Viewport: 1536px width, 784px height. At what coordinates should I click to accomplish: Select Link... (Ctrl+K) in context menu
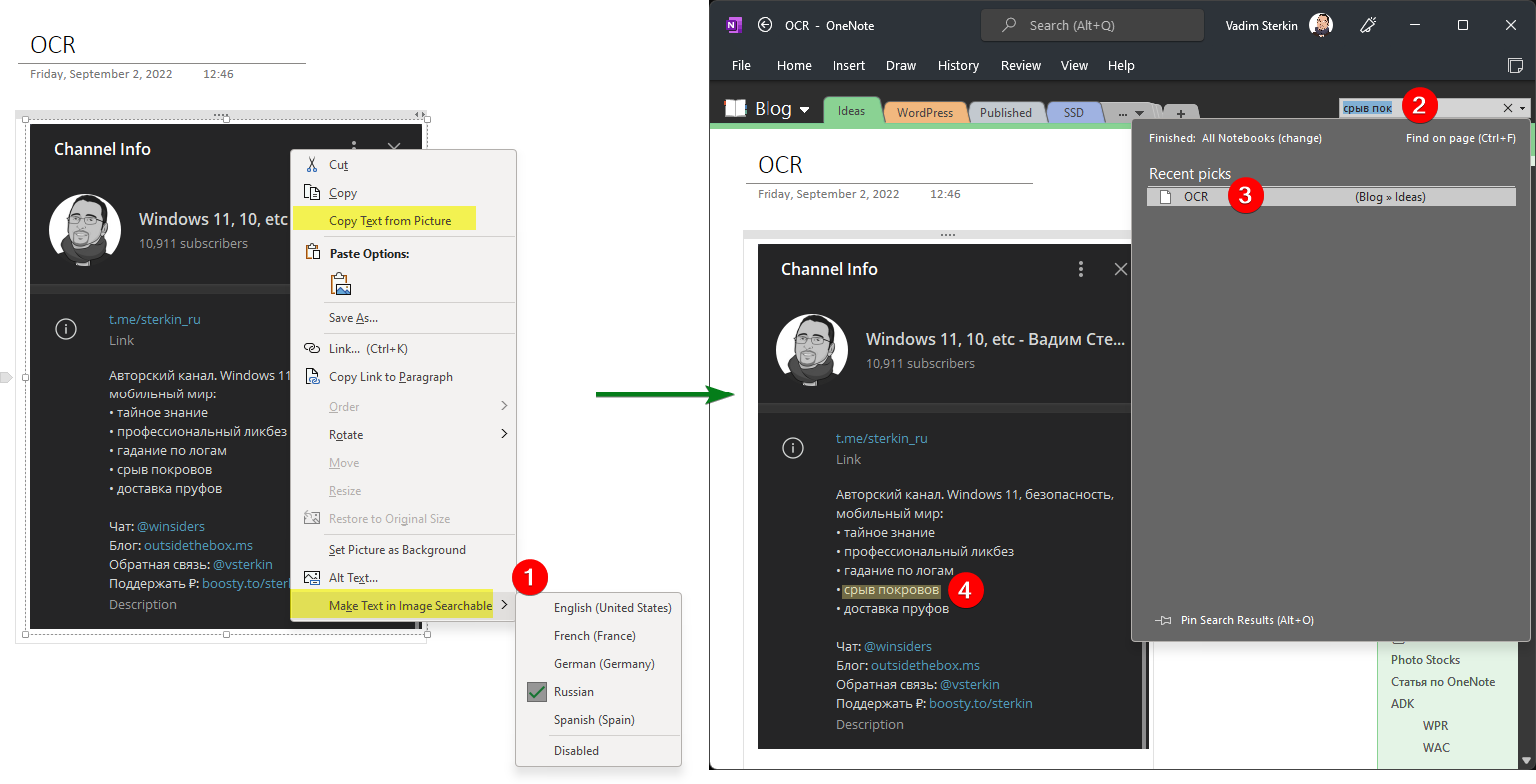coord(403,349)
